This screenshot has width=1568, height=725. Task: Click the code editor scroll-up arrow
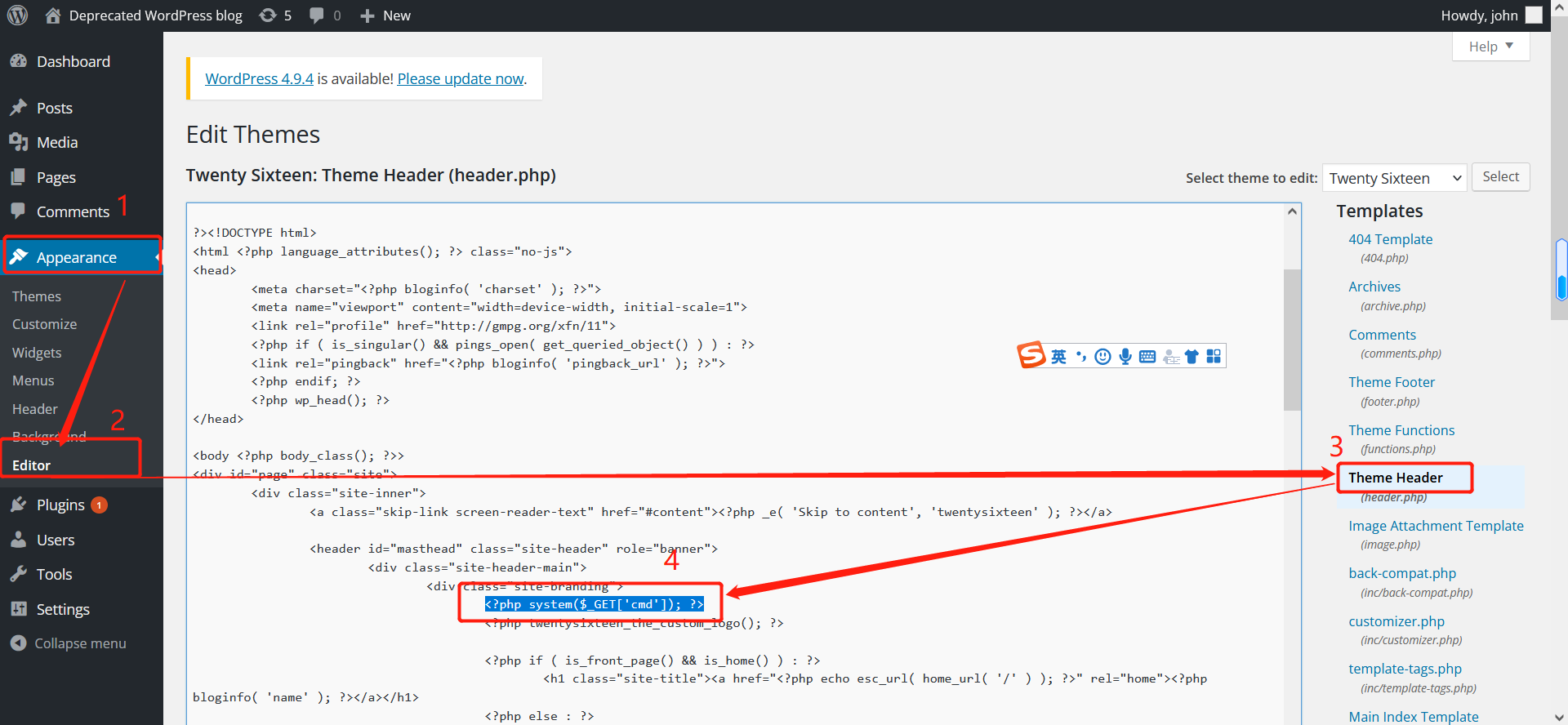point(1292,211)
